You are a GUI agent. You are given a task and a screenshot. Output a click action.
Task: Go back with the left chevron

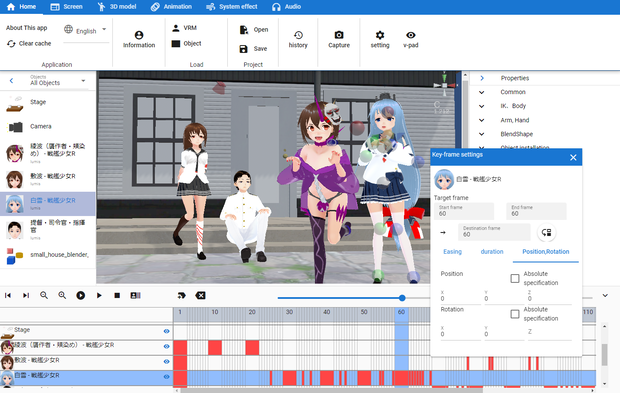(11, 81)
